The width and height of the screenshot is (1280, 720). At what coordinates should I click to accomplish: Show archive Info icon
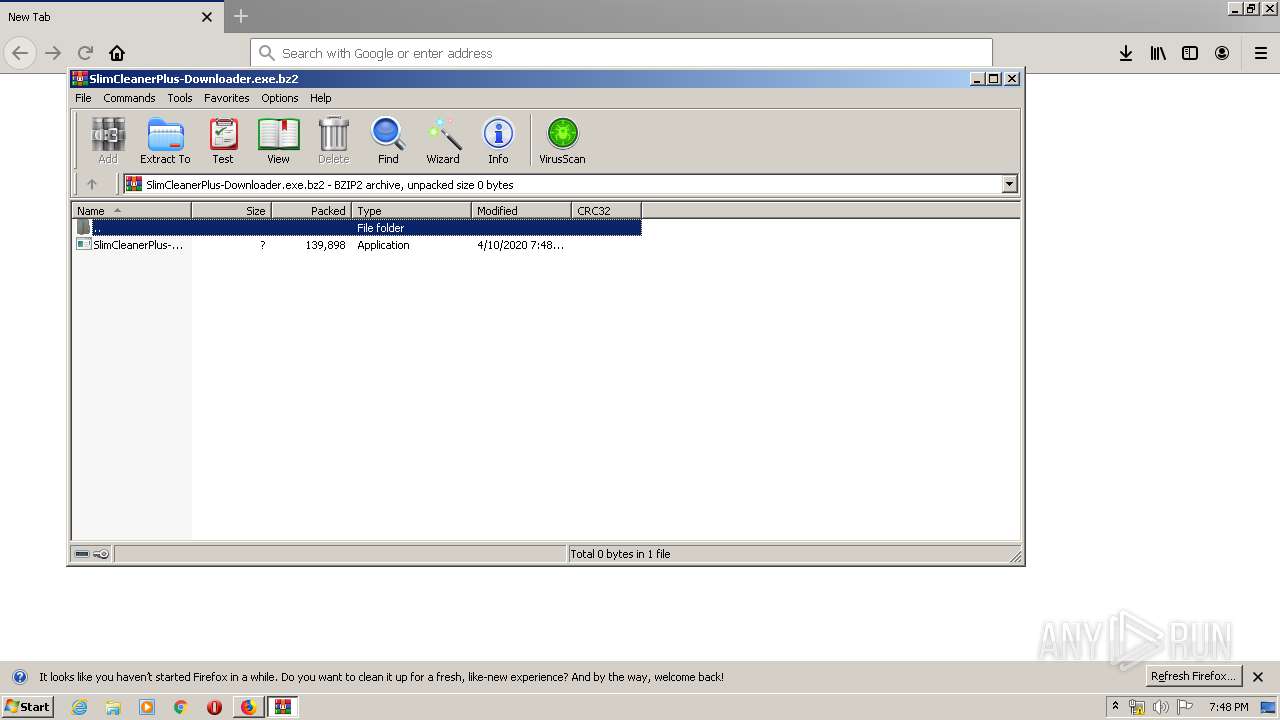[x=498, y=140]
